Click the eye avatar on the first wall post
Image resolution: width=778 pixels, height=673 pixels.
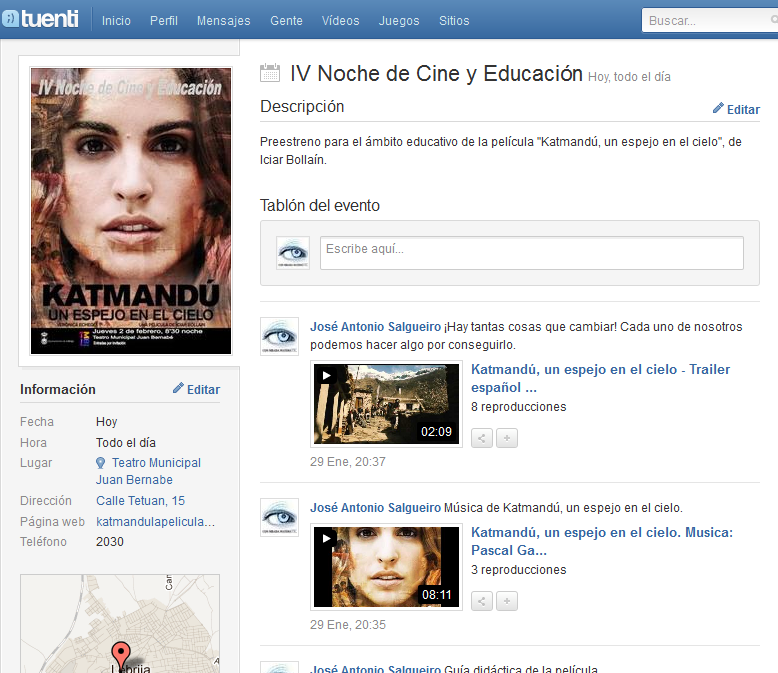pyautogui.click(x=279, y=336)
